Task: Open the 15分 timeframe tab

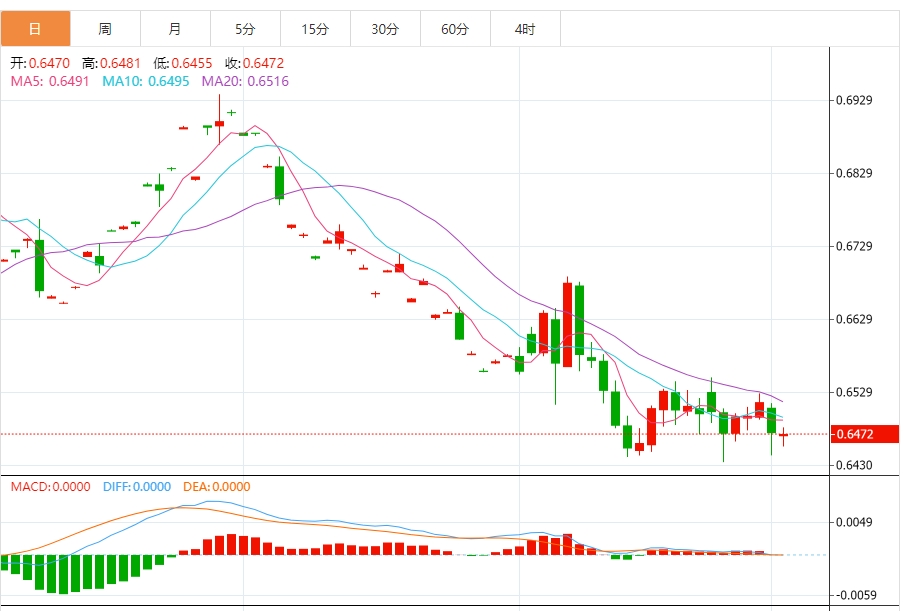Action: click(x=315, y=28)
